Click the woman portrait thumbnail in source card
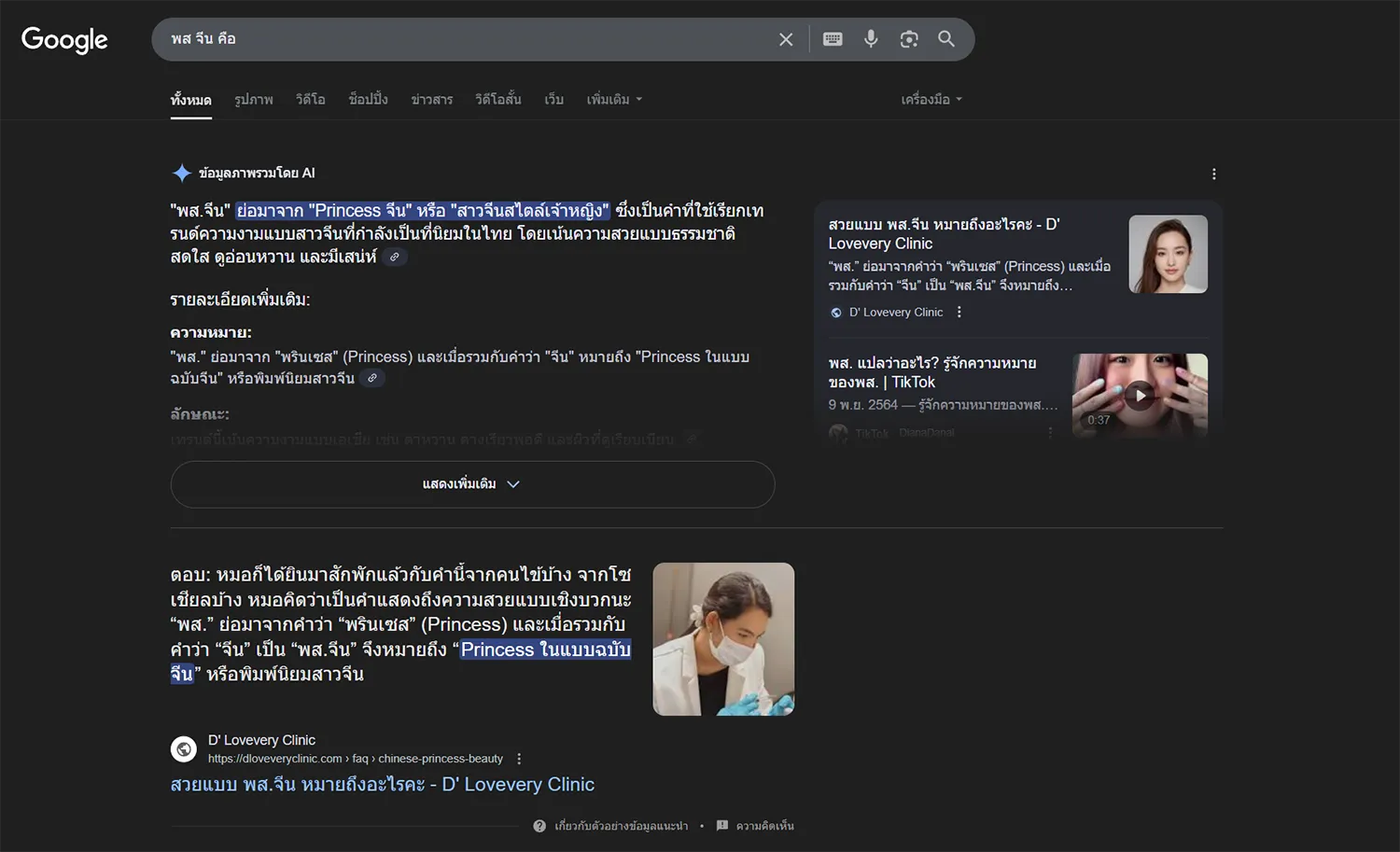 coord(1169,254)
